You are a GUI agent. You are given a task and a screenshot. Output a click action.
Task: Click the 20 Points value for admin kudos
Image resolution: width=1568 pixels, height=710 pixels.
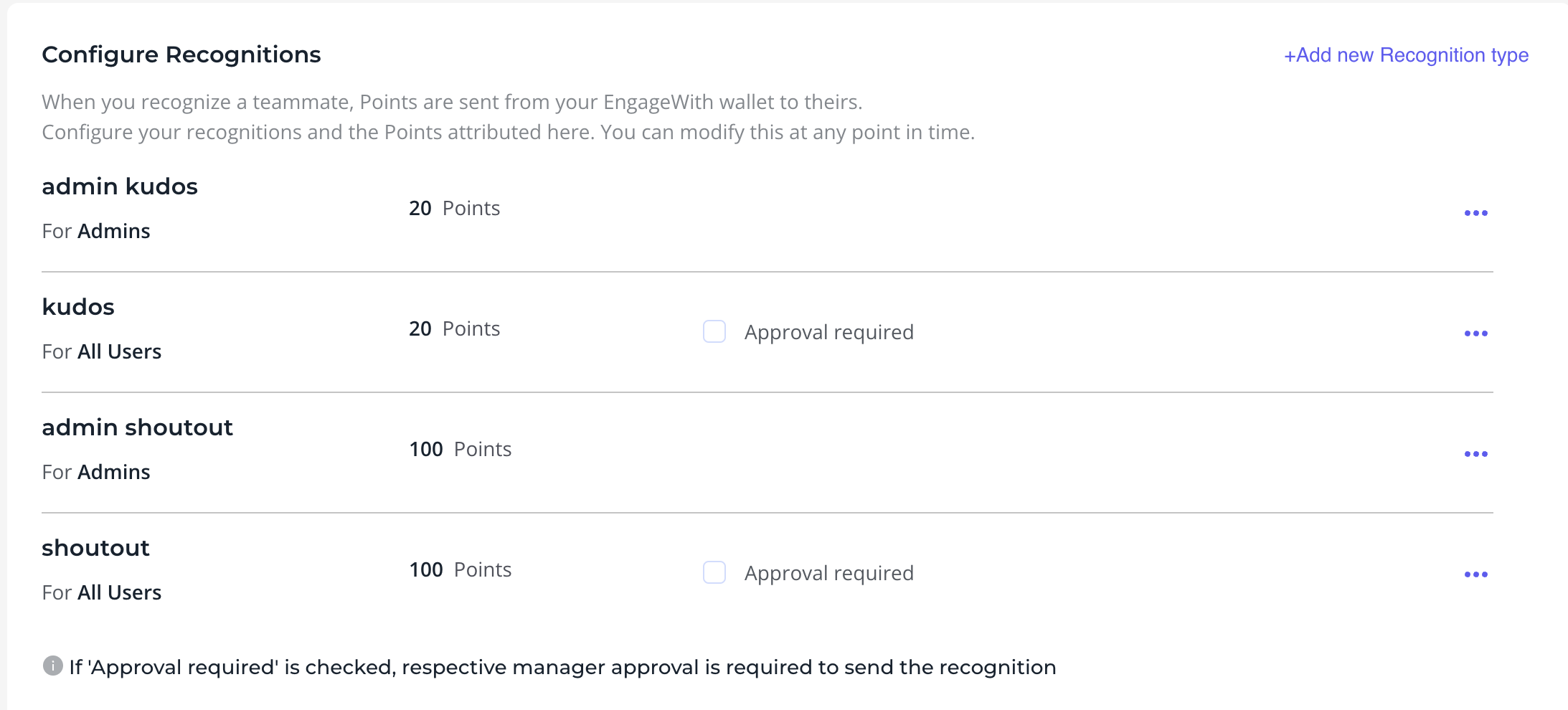(x=454, y=208)
